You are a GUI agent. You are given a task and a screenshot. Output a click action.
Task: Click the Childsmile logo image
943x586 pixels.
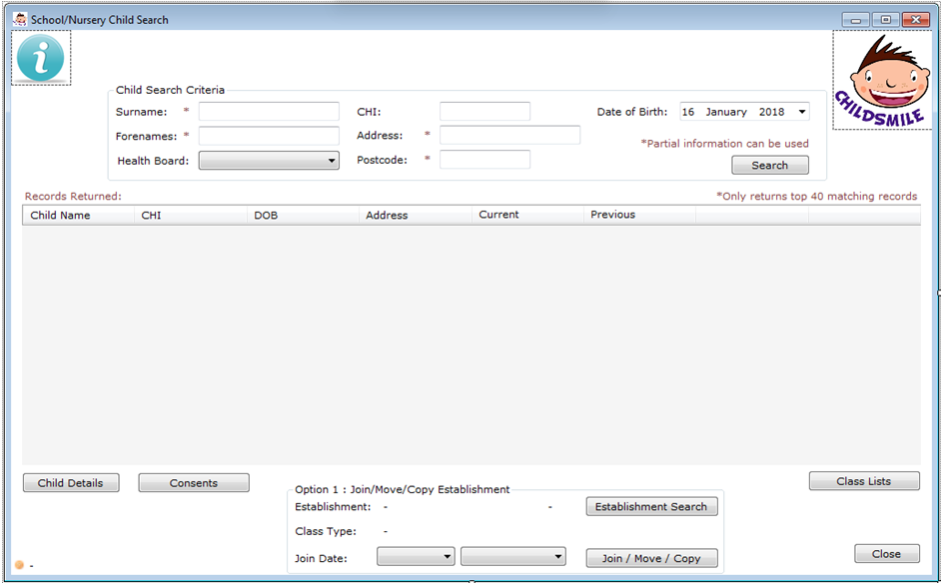point(877,80)
